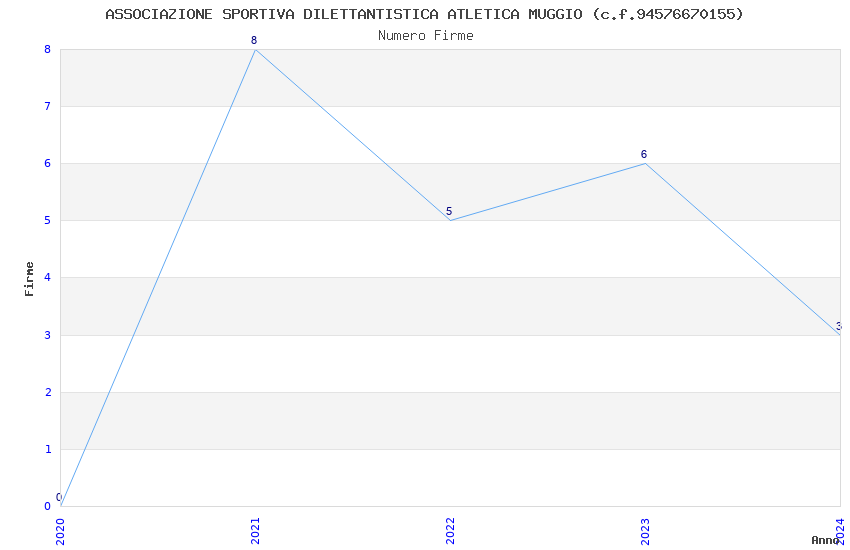Click the data point labeled 3 above 2024

(839, 334)
